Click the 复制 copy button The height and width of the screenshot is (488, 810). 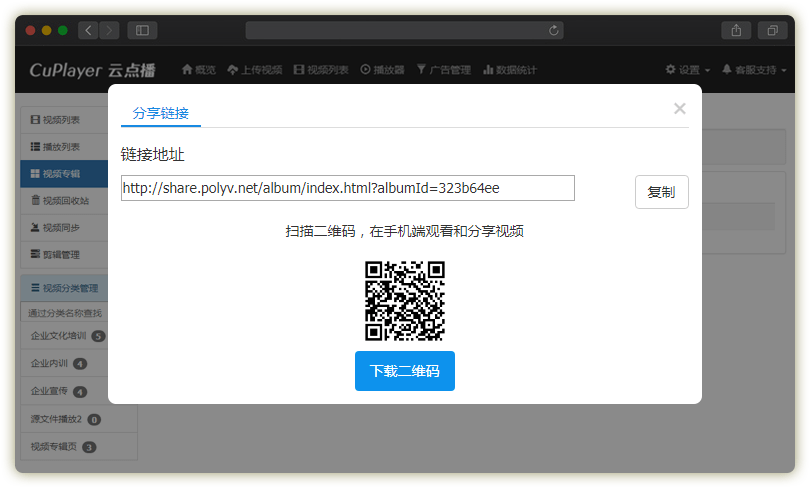click(x=661, y=192)
